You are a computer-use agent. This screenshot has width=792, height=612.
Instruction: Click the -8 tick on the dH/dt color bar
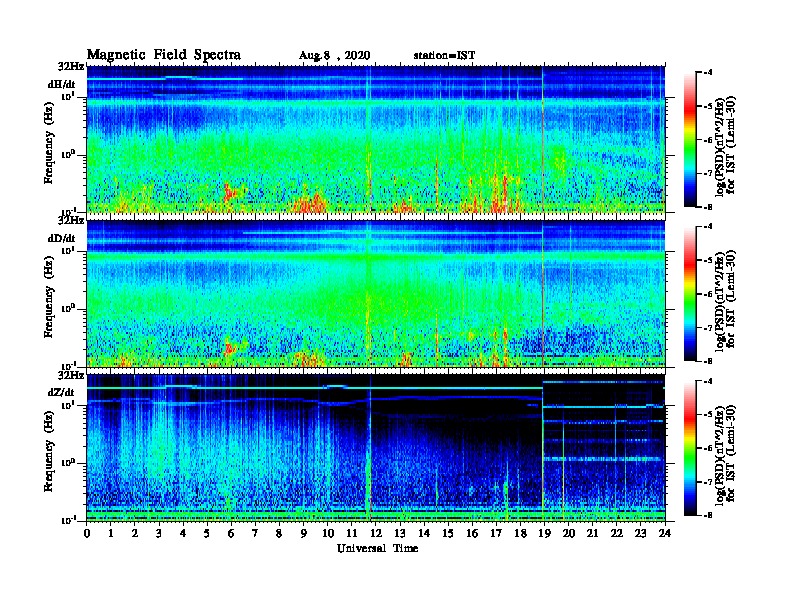click(x=709, y=207)
